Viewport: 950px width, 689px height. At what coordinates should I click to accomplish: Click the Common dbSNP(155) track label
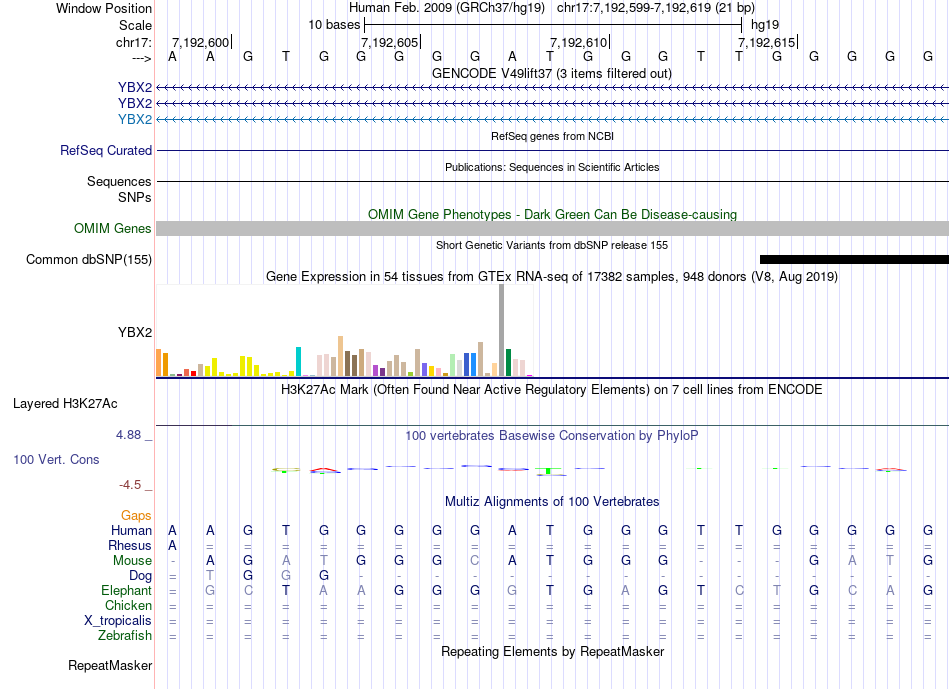tap(89, 259)
